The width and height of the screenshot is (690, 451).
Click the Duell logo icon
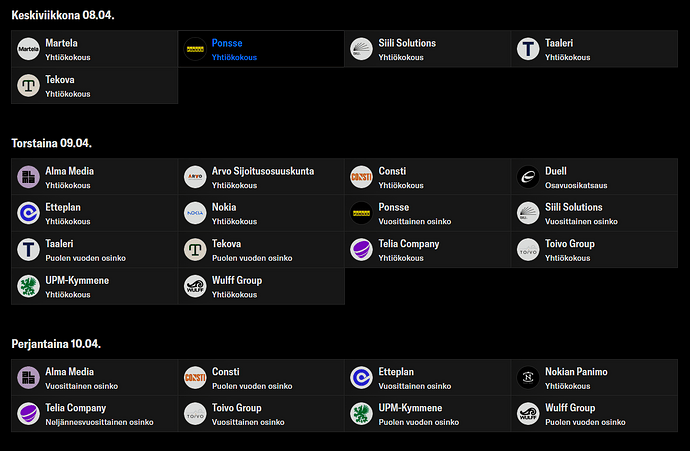[x=528, y=177]
